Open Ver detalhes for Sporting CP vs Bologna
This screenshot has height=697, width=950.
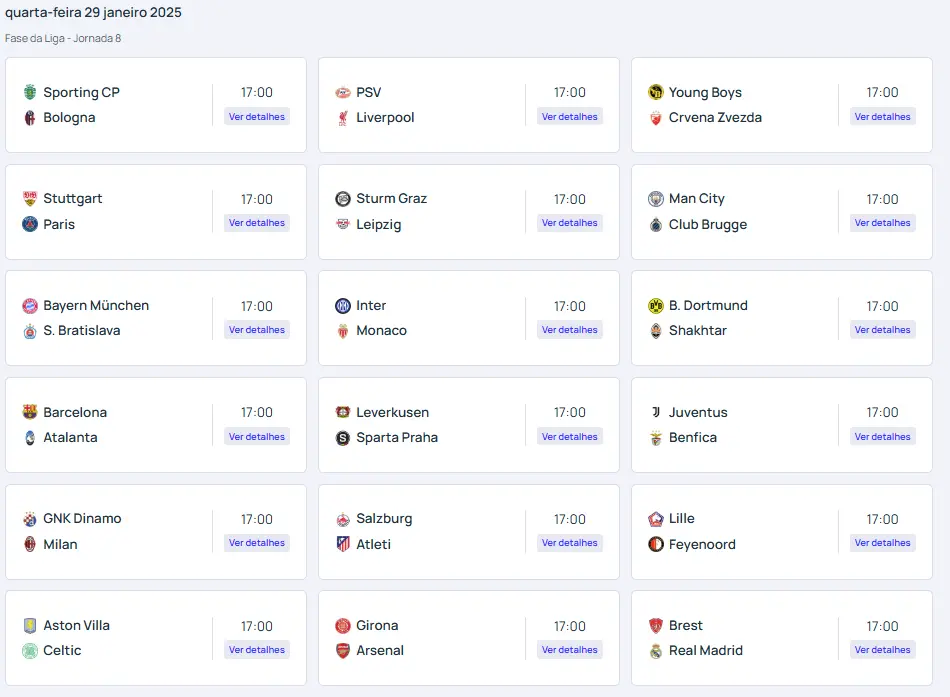257,117
